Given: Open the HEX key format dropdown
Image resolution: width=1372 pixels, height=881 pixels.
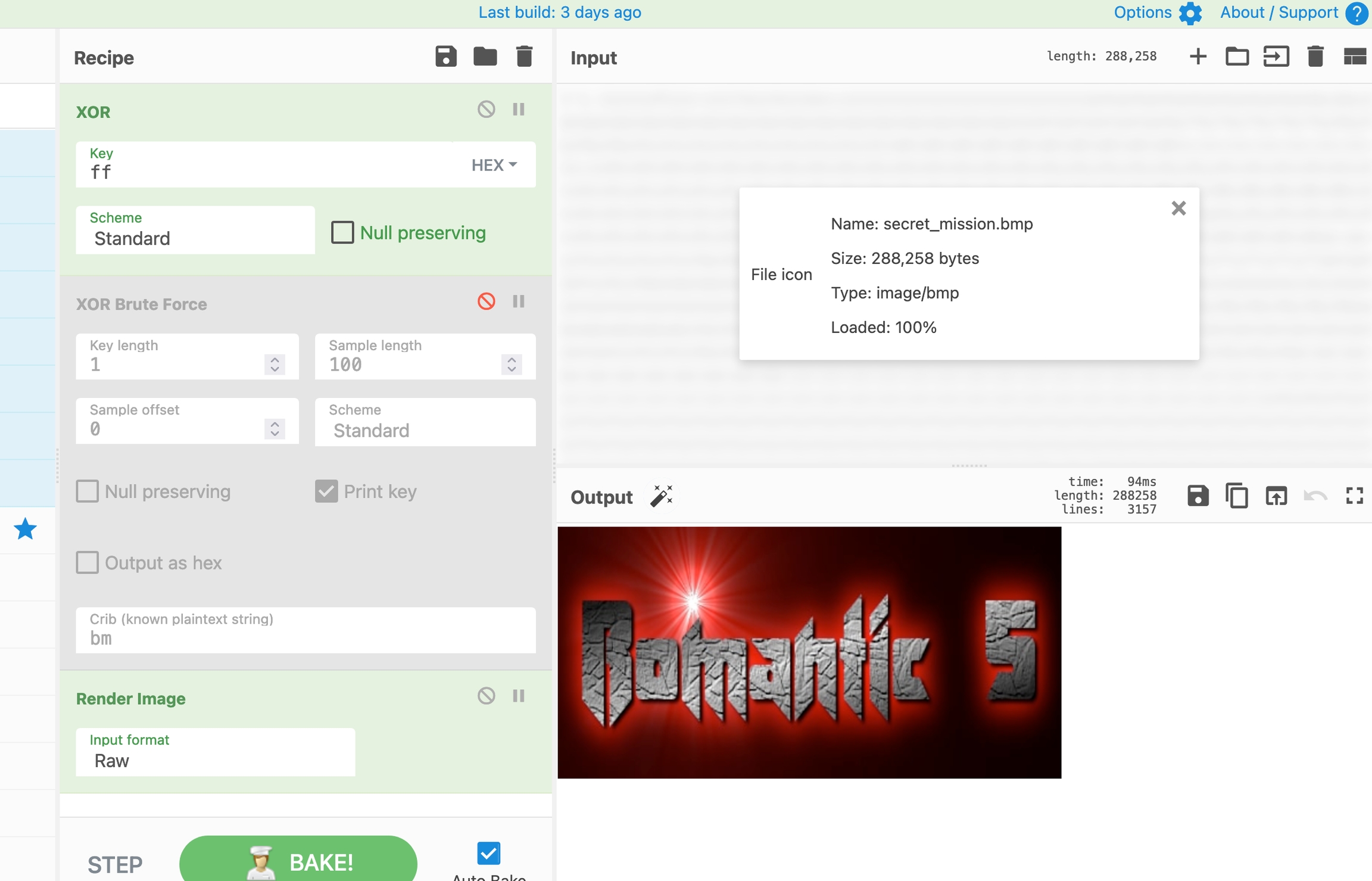Looking at the screenshot, I should coord(494,165).
